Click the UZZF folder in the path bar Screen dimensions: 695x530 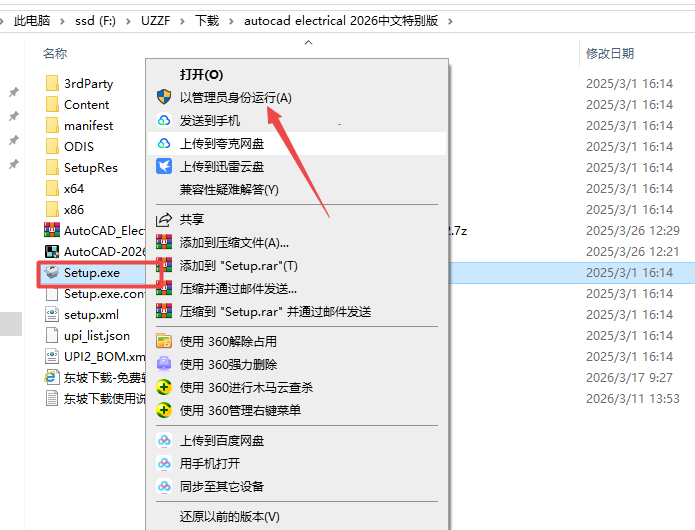(155, 20)
